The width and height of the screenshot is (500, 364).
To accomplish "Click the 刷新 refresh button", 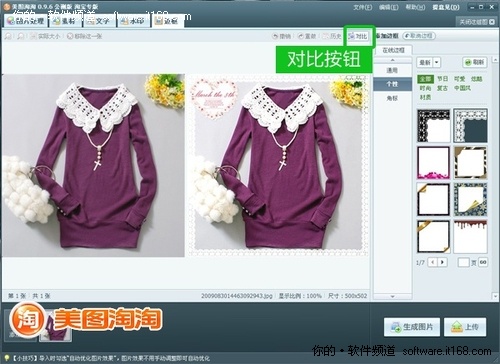I will pos(475,62).
